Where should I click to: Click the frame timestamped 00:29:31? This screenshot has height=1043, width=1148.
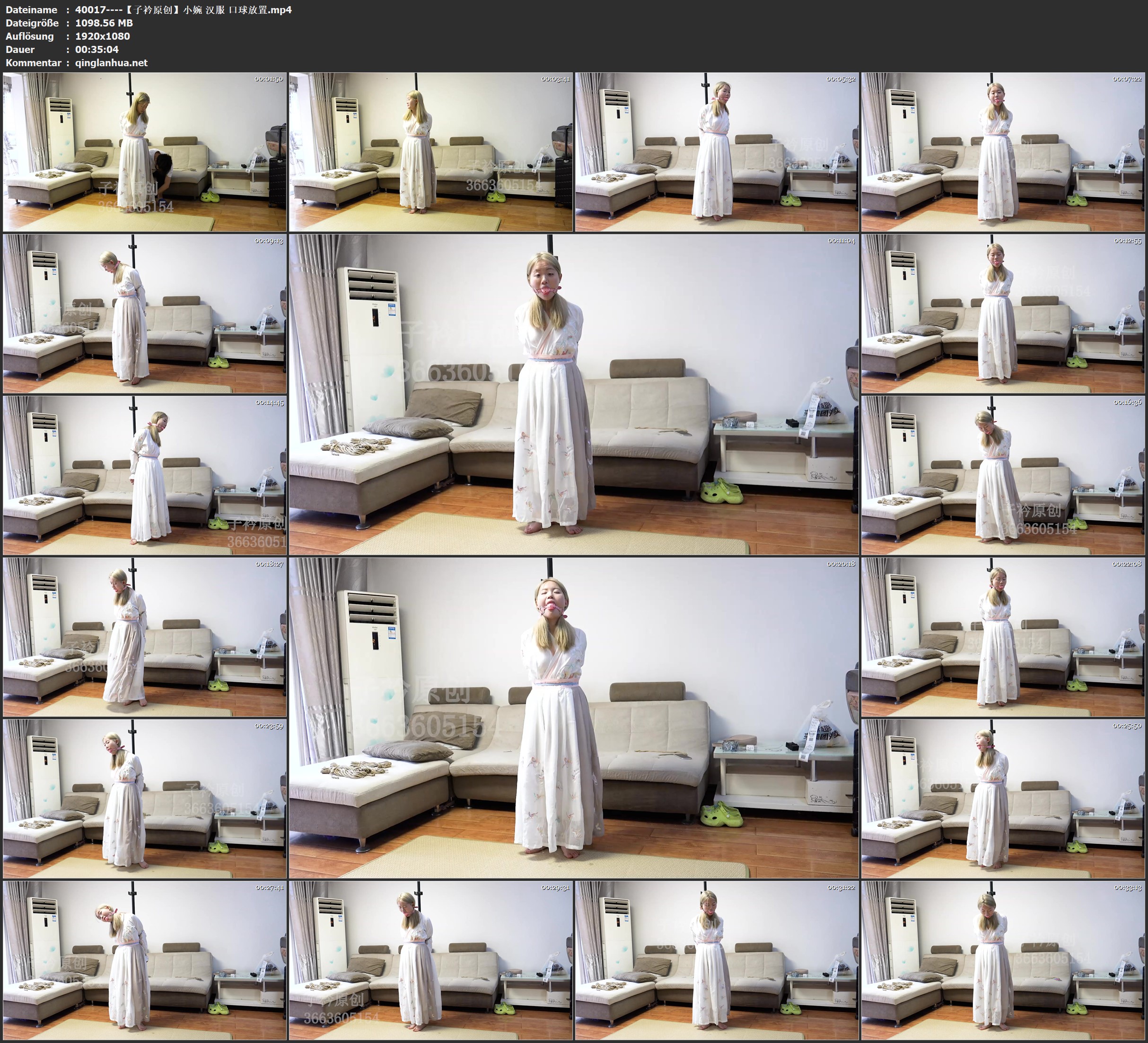tap(430, 960)
